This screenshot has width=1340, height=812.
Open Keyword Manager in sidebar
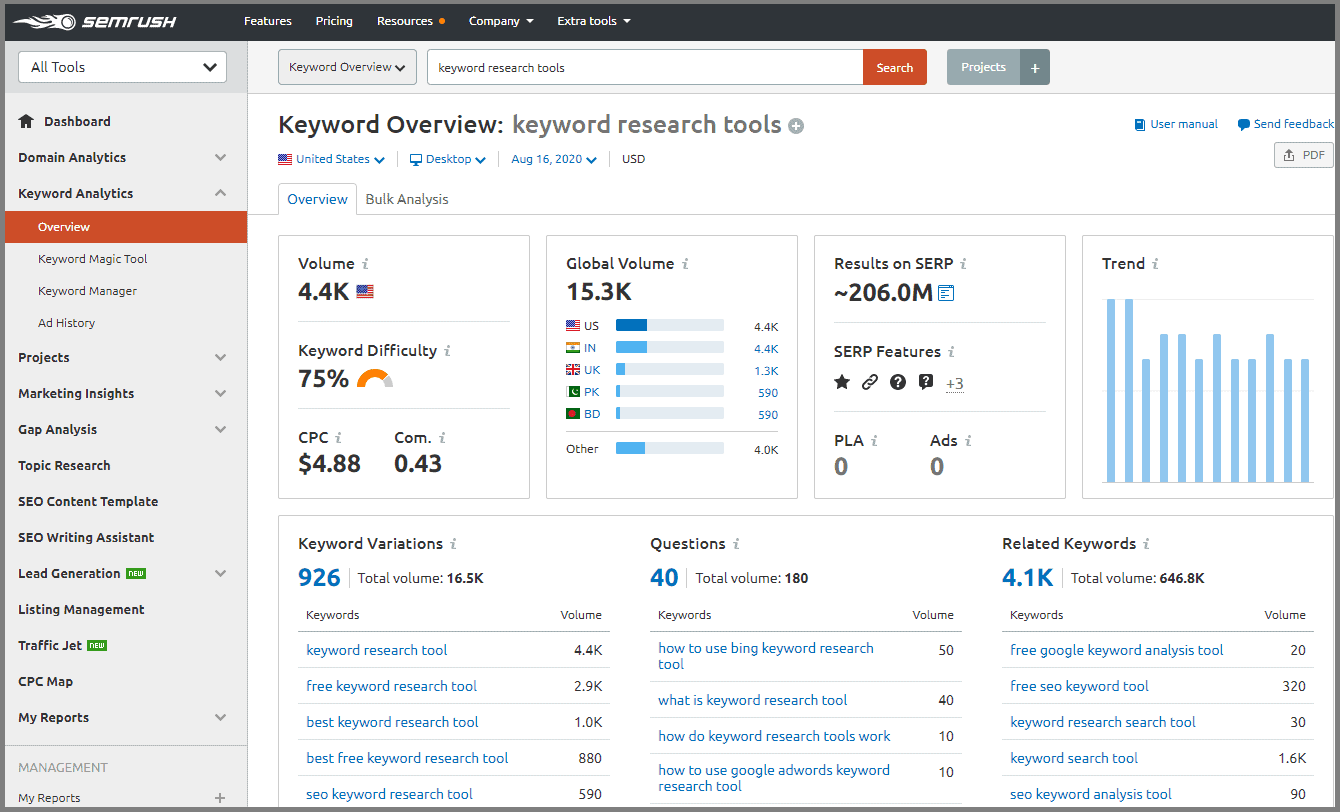coord(88,291)
